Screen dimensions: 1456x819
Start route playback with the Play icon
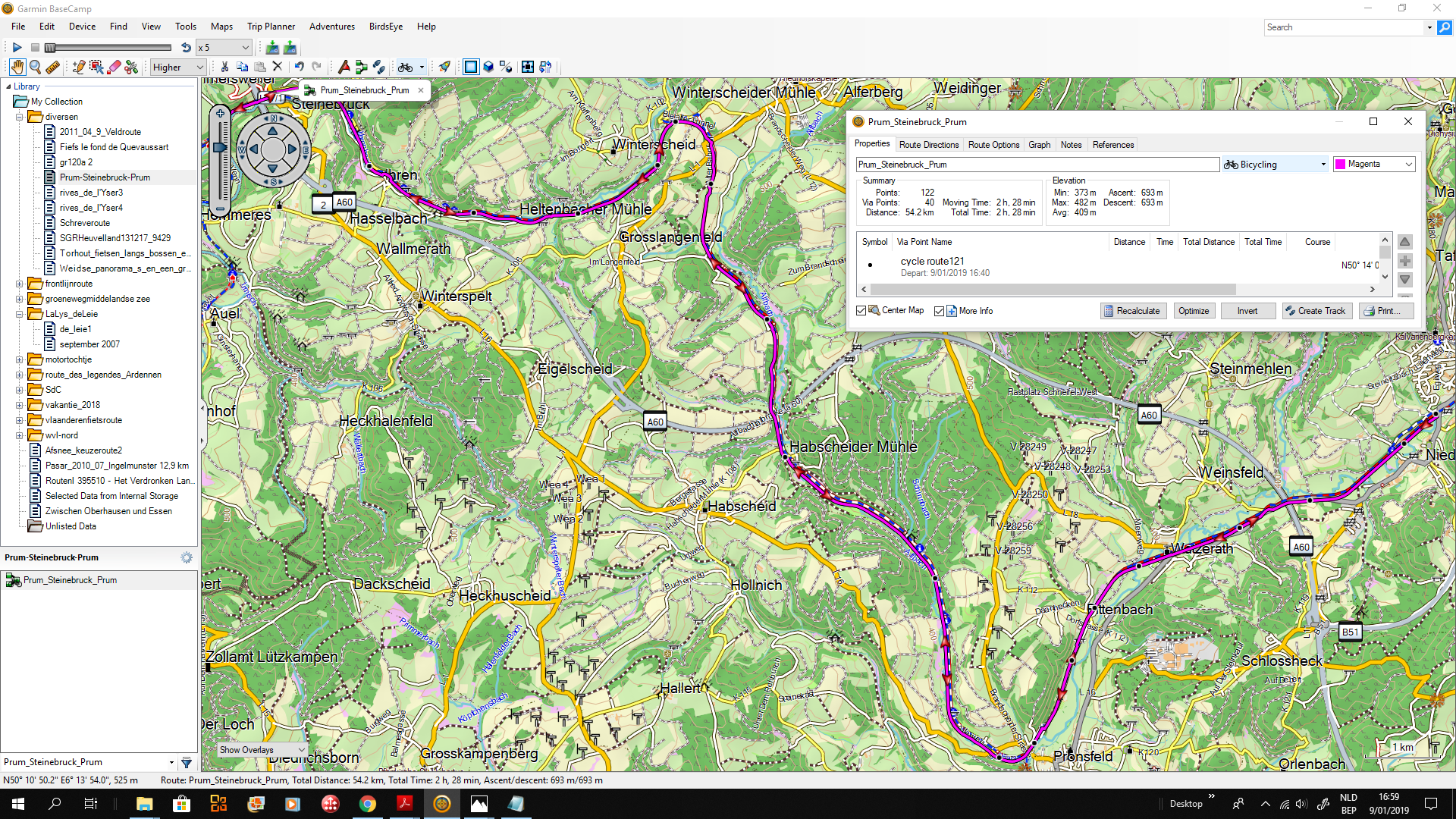[x=17, y=47]
